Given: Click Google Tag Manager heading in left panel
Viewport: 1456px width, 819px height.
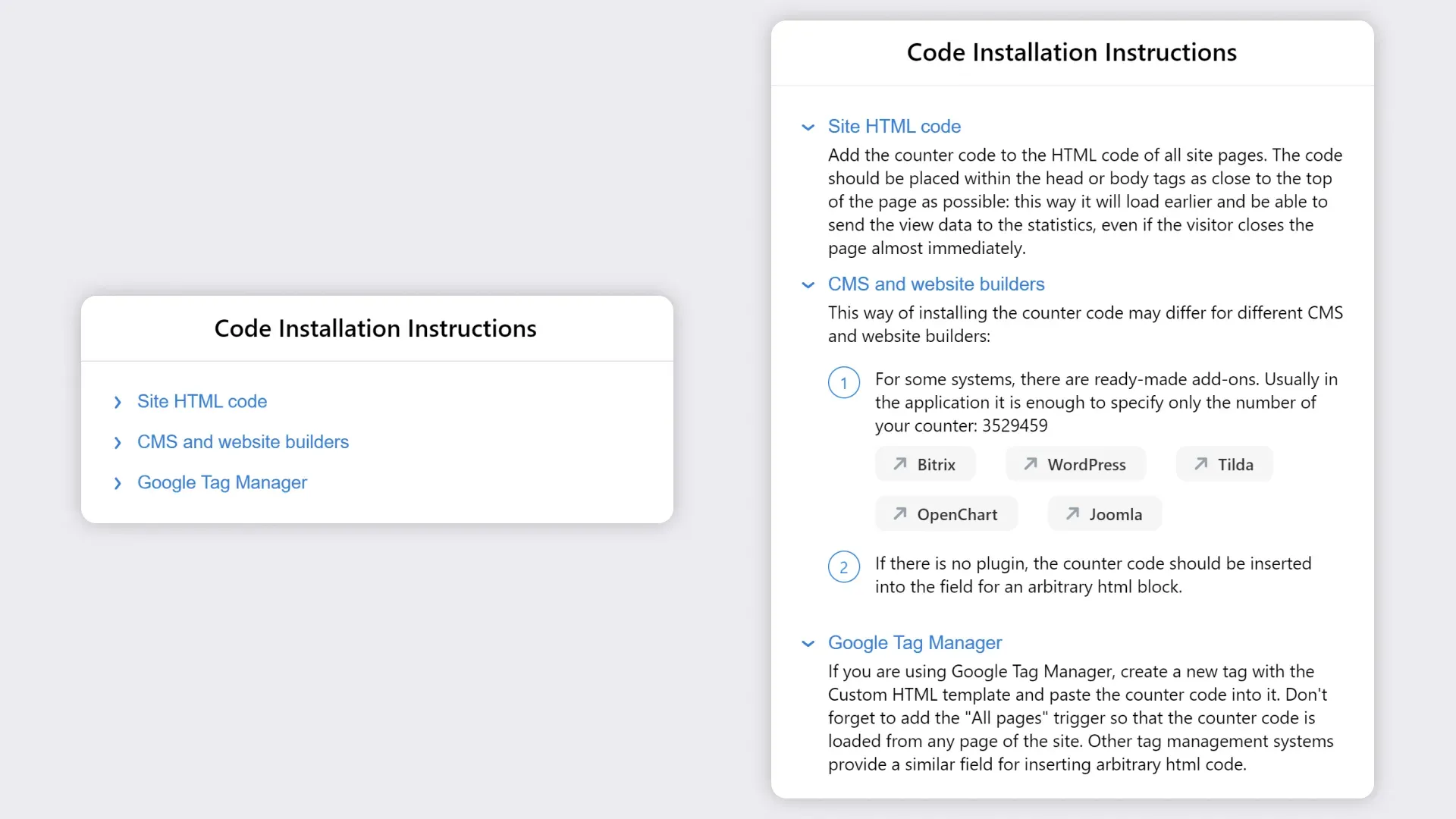Looking at the screenshot, I should click(x=222, y=483).
